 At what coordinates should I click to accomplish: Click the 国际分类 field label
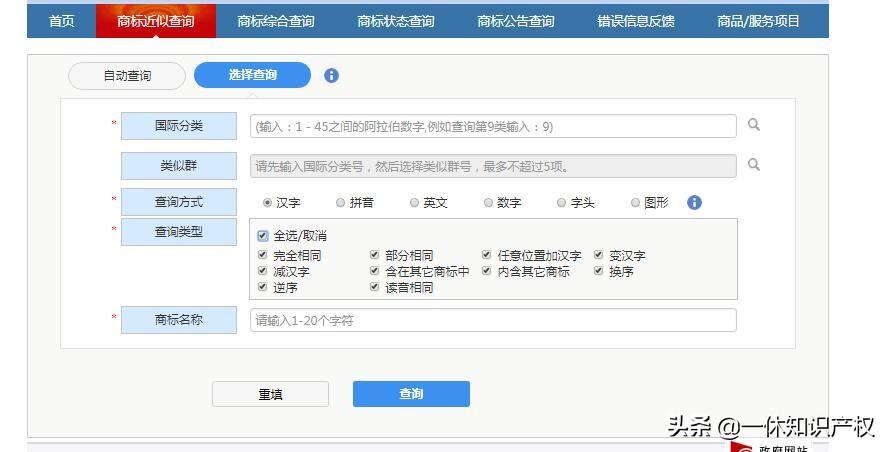point(179,126)
